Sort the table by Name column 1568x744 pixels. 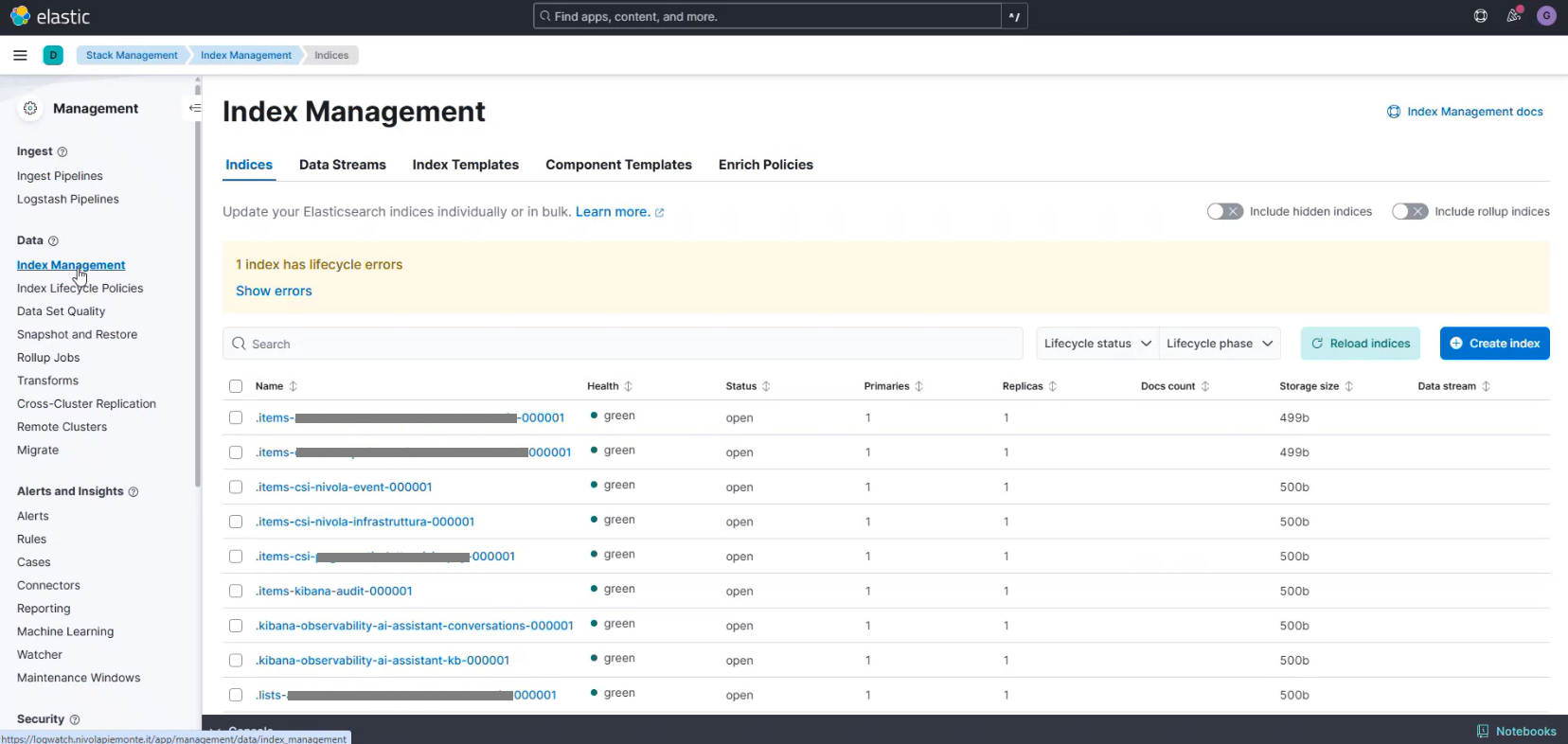(x=276, y=386)
